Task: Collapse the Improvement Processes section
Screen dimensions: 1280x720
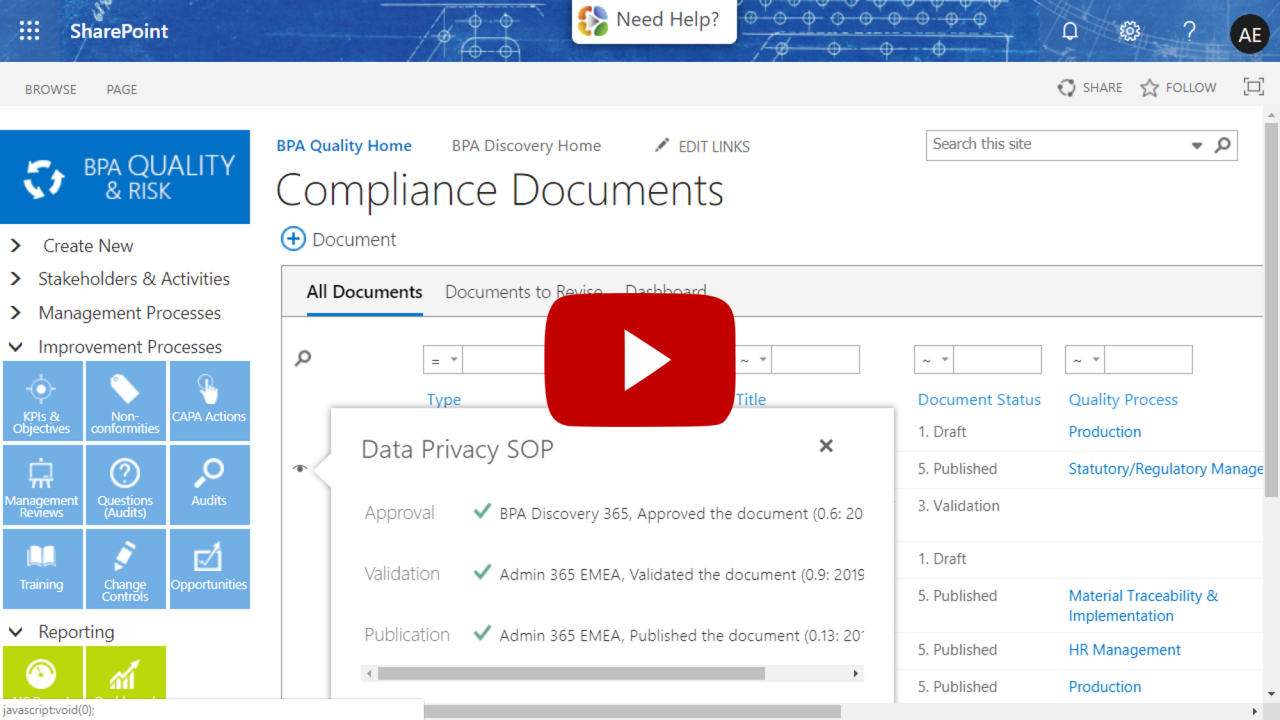Action: tap(16, 346)
